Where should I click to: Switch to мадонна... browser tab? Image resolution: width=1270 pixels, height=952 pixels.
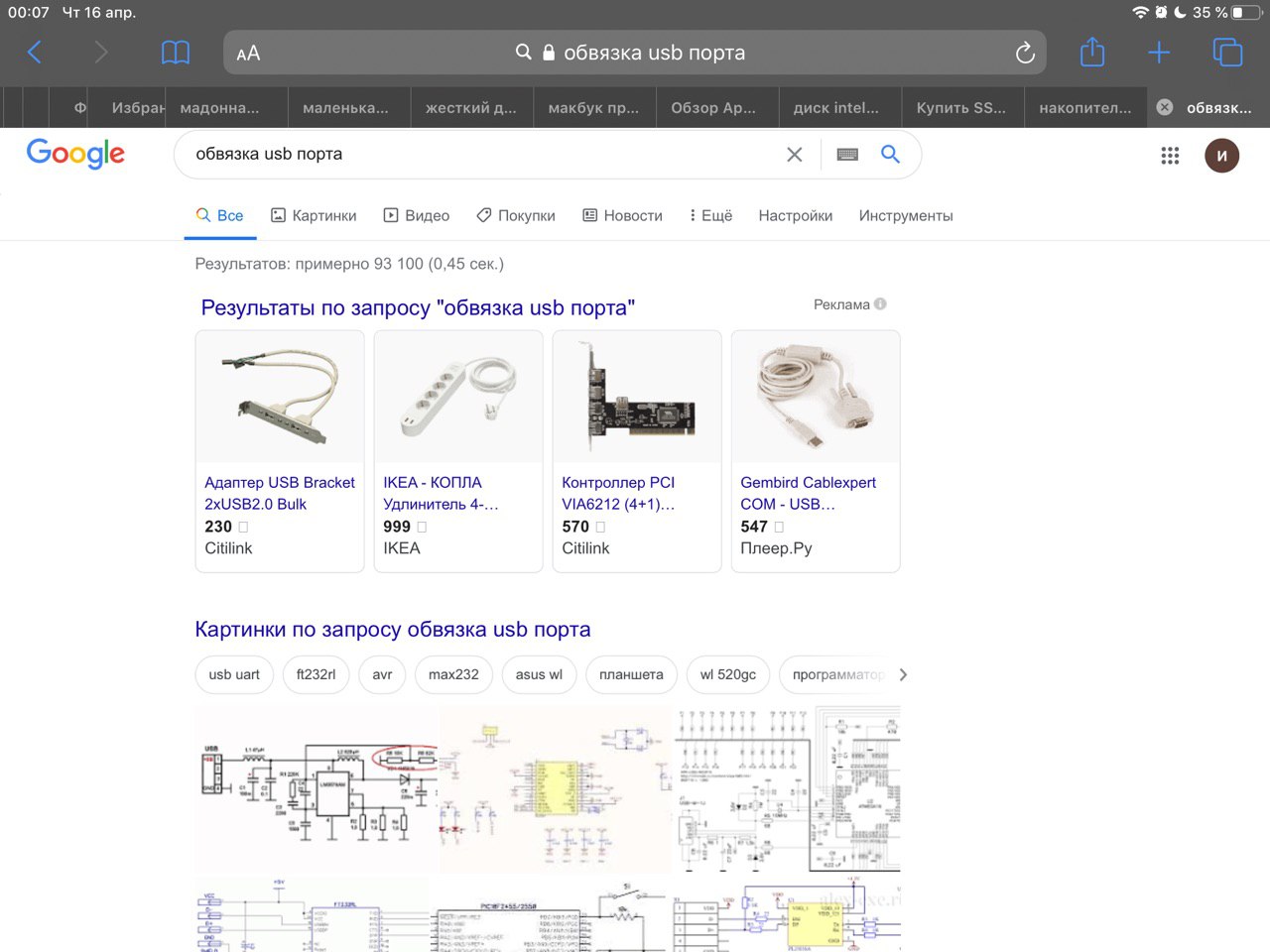(x=226, y=107)
